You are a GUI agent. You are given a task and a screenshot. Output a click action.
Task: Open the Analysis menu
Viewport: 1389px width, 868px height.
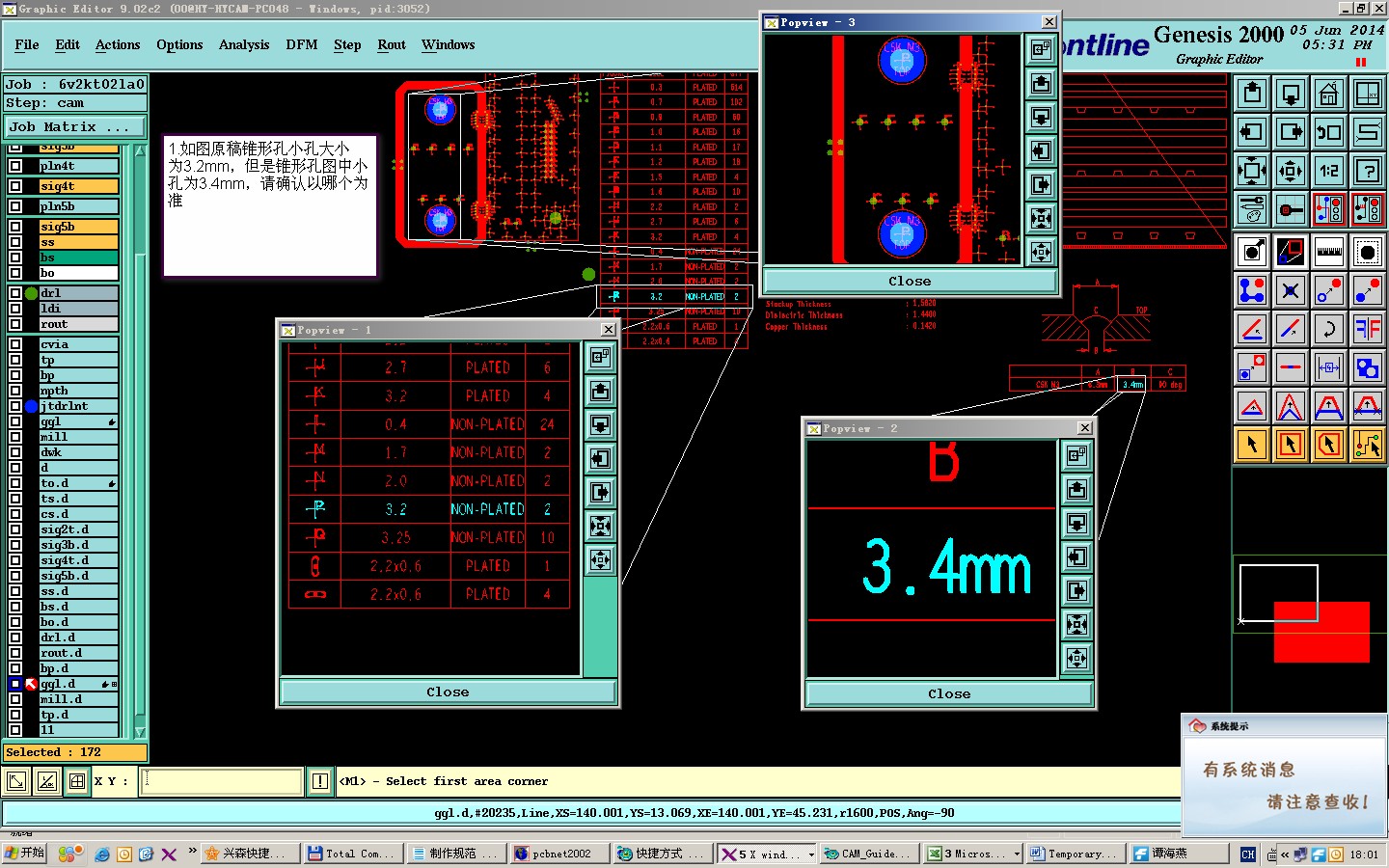(244, 44)
